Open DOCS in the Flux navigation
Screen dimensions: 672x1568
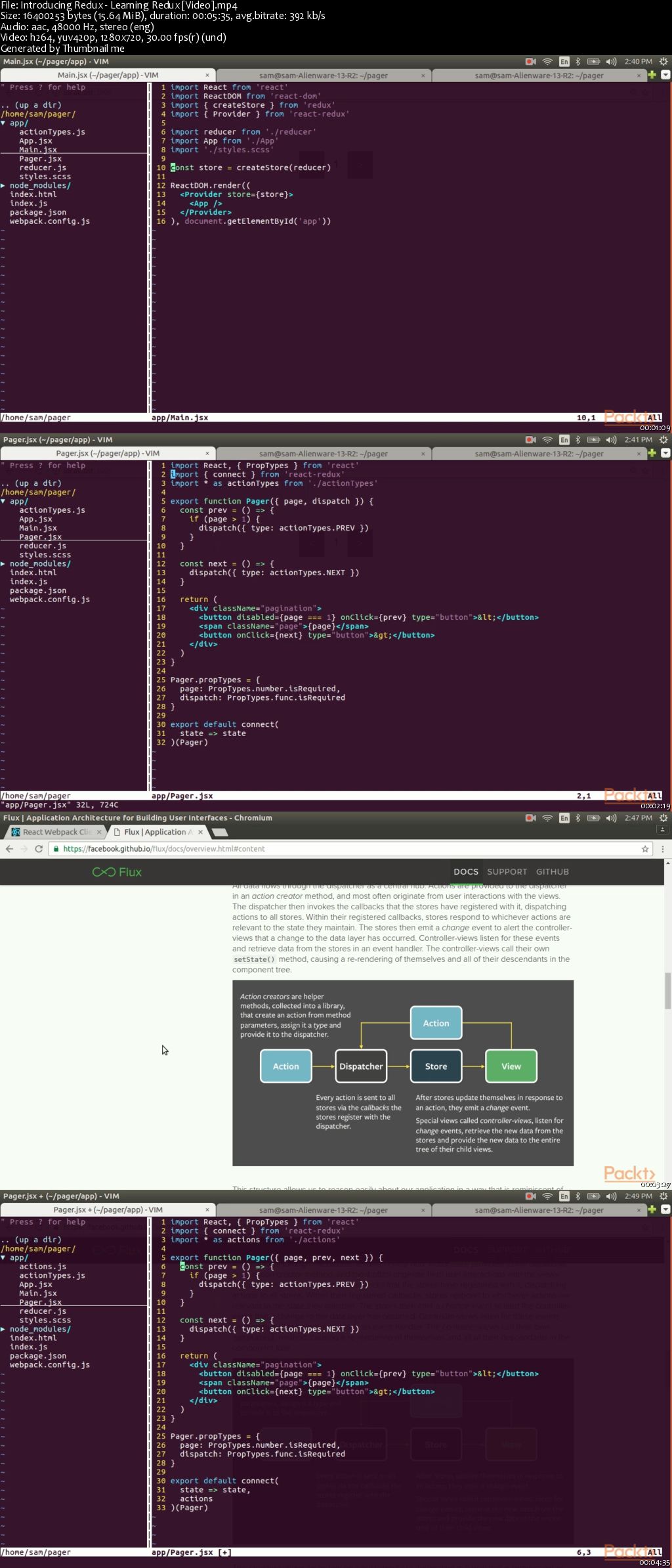pyautogui.click(x=466, y=872)
